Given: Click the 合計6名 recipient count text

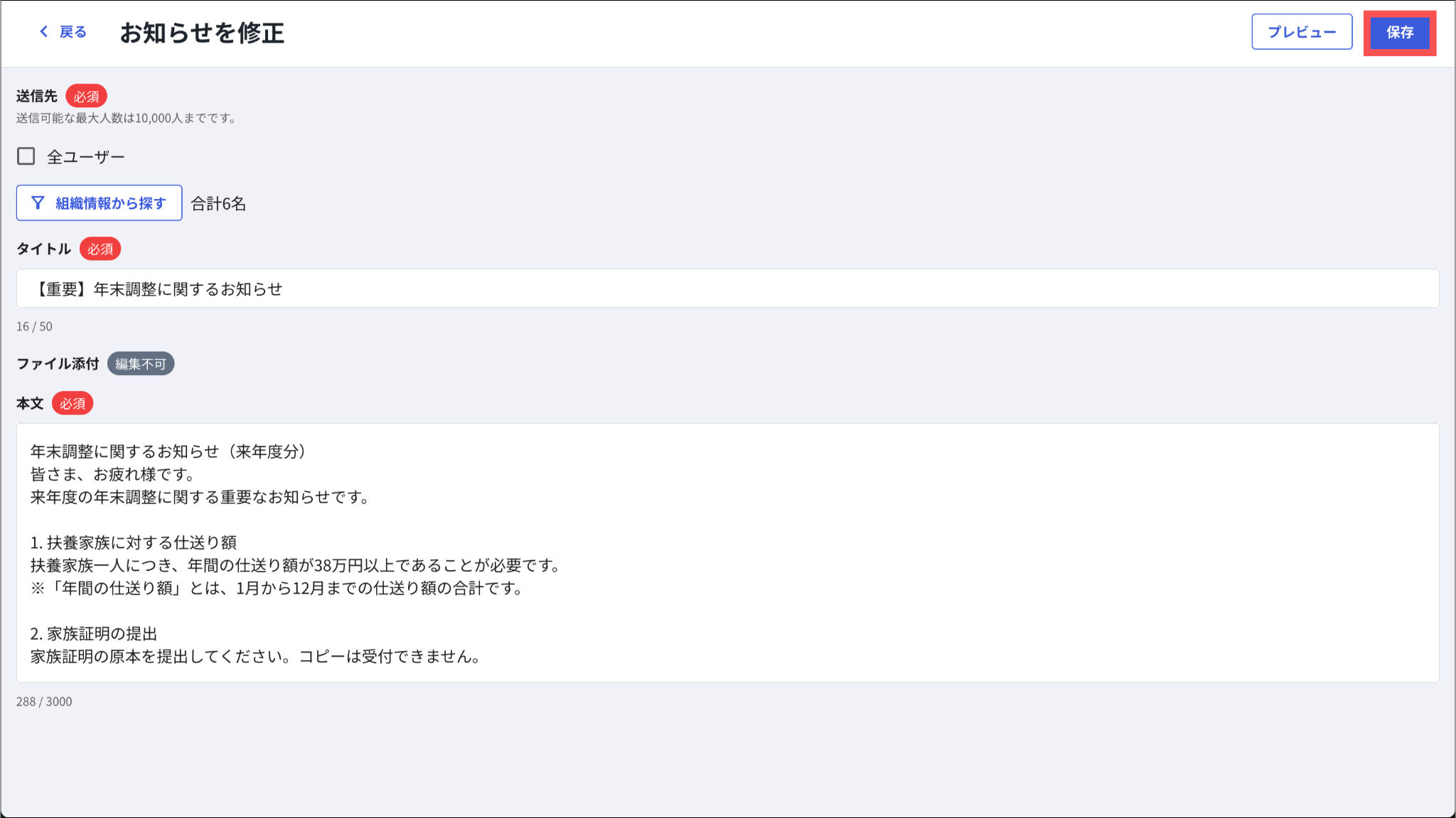Looking at the screenshot, I should pyautogui.click(x=218, y=204).
